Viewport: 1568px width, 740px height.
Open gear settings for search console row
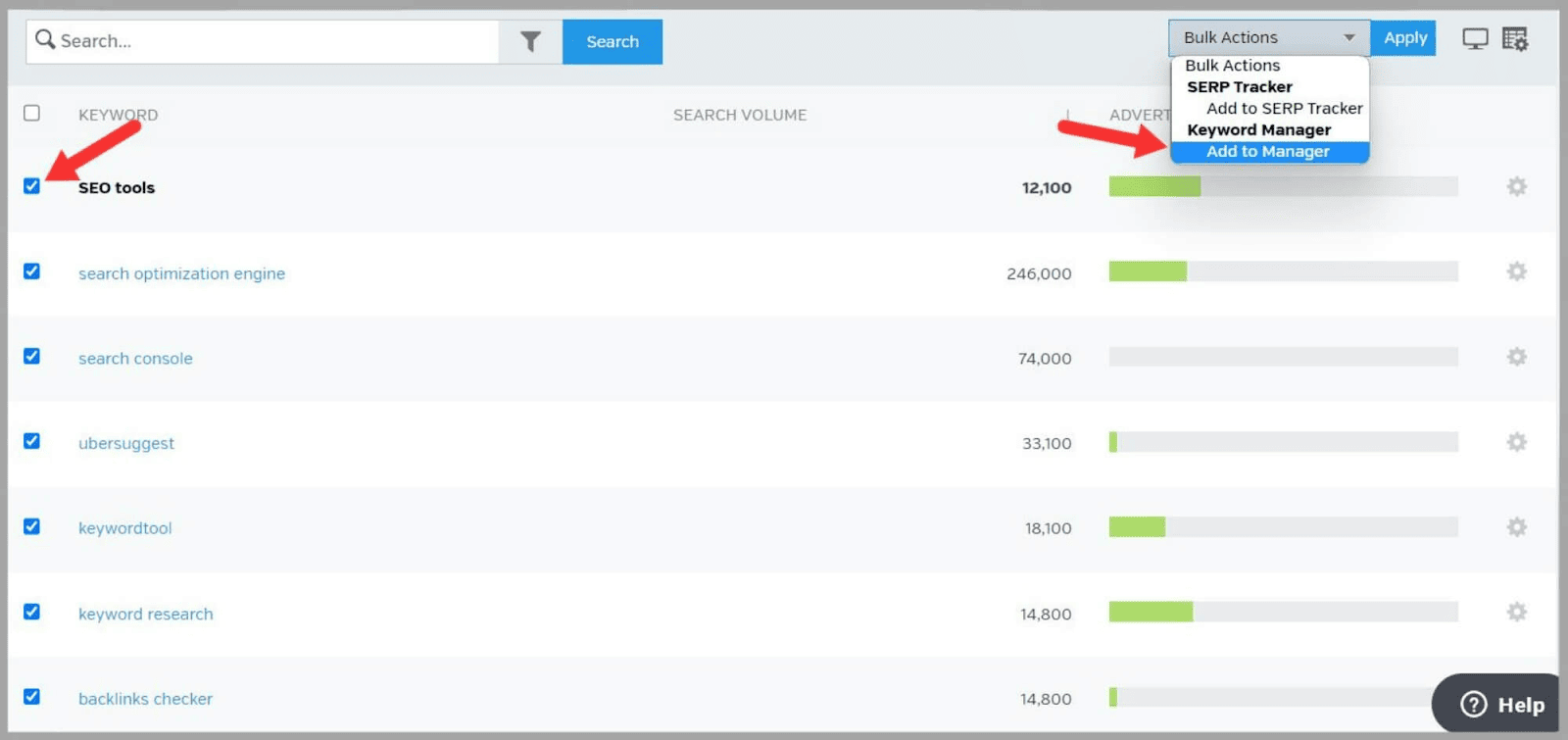(x=1516, y=357)
